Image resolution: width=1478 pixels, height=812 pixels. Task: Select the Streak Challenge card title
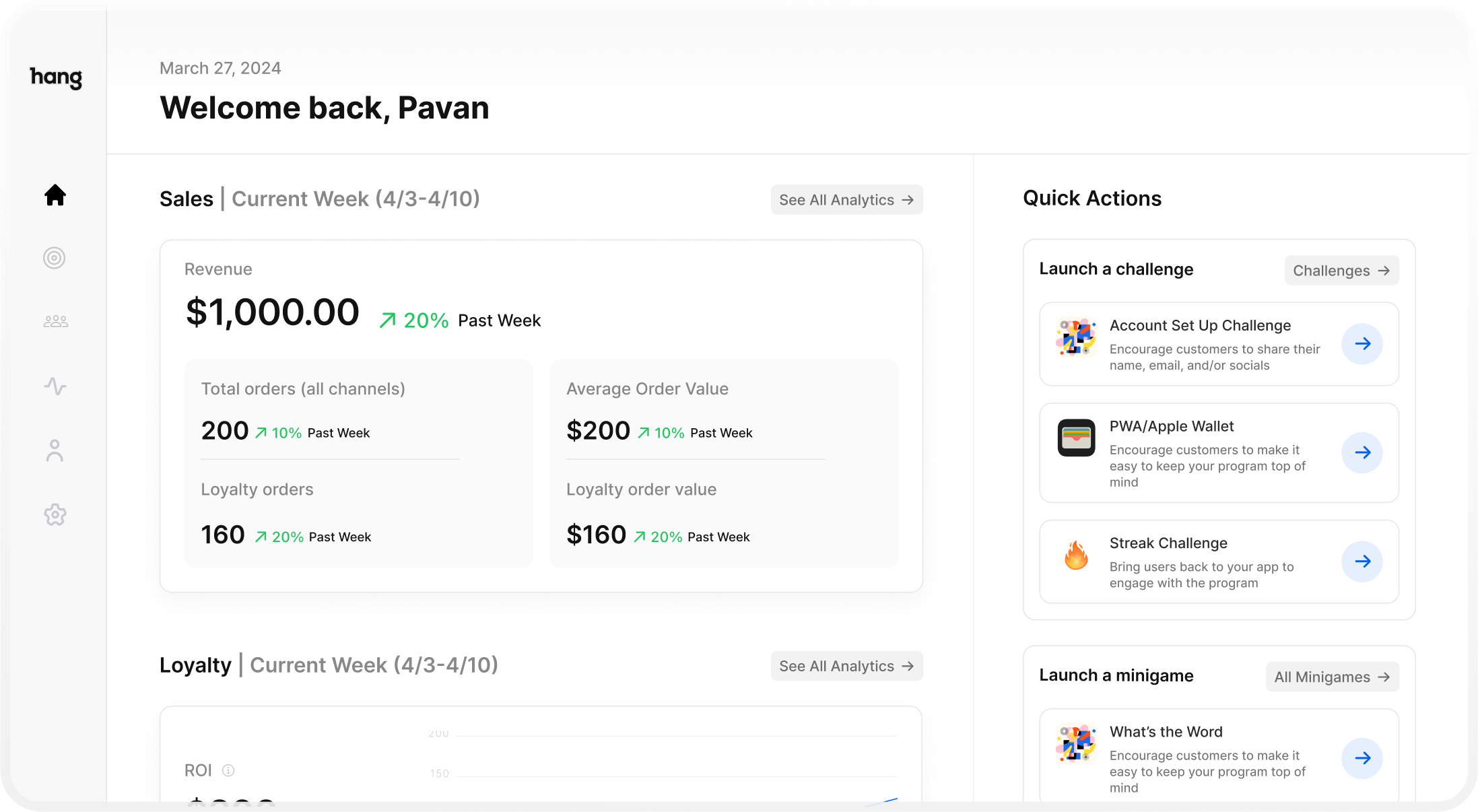tap(1168, 543)
